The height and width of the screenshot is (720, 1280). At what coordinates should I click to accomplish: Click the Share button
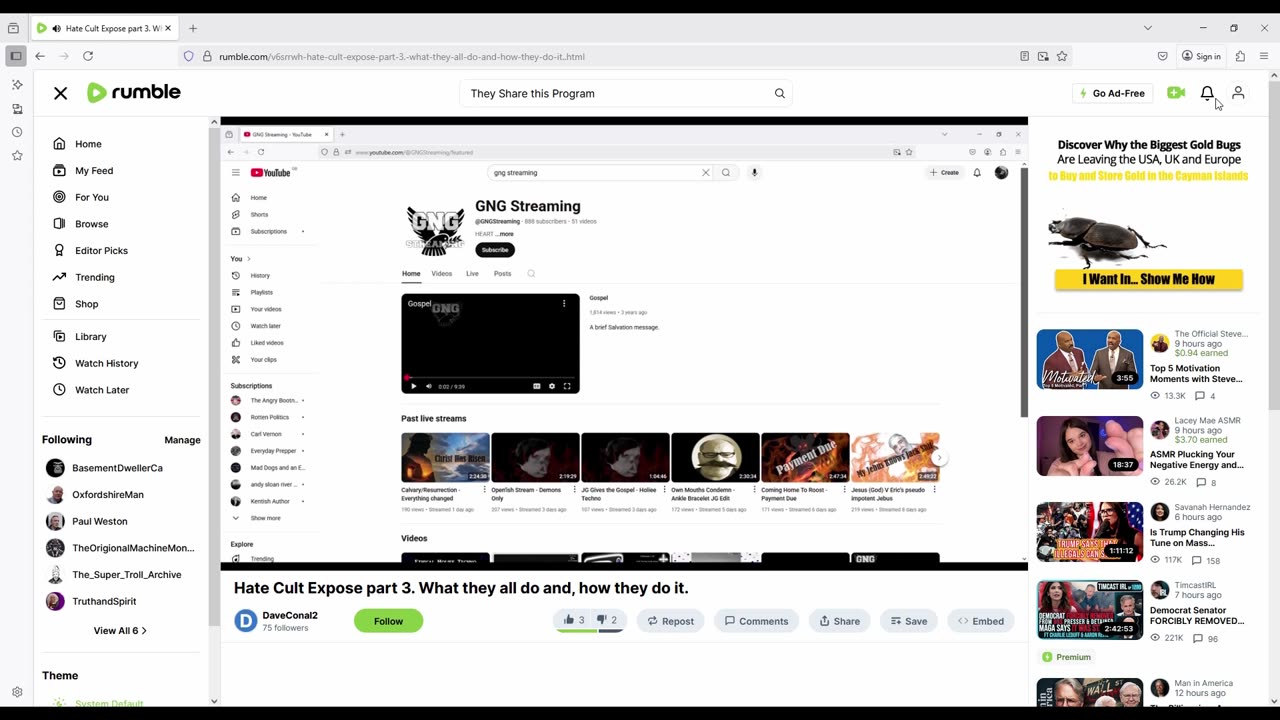tap(839, 621)
